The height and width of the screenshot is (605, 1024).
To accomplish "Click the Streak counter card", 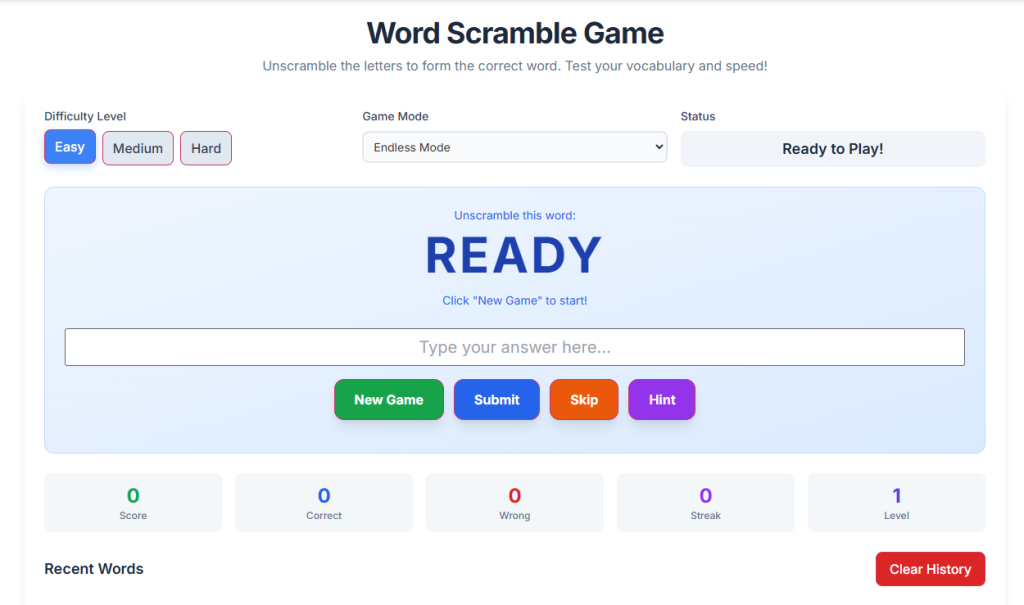I will (705, 502).
